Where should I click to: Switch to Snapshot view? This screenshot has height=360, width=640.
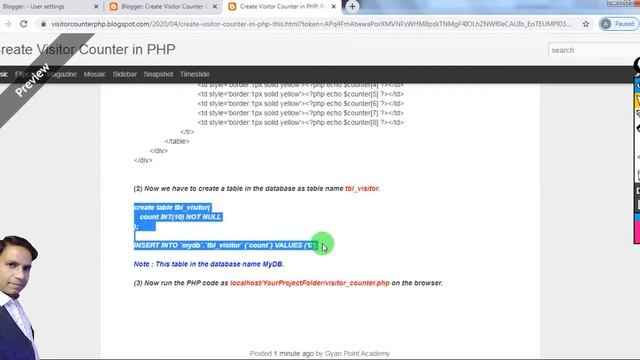[x=158, y=74]
